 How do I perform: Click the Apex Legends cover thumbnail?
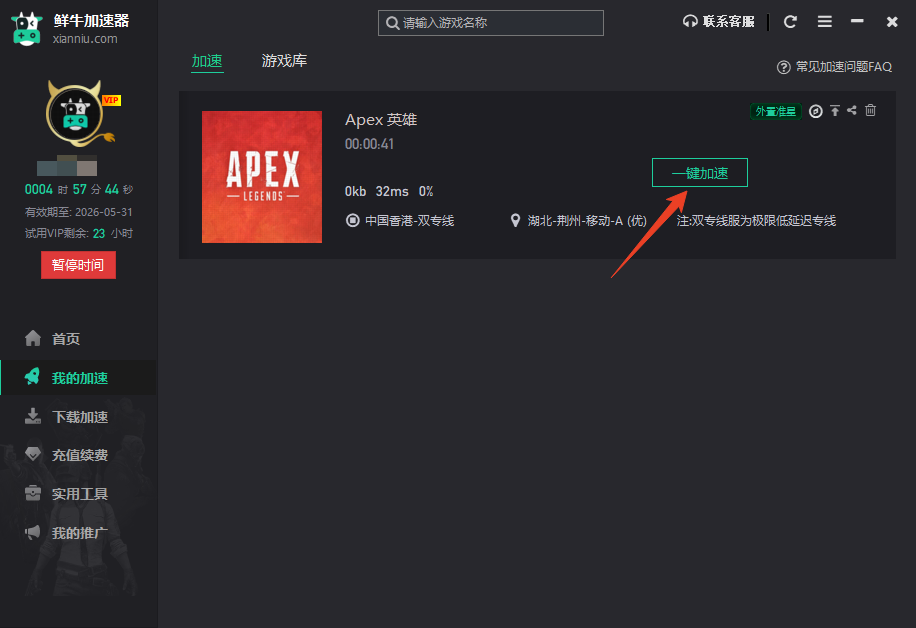(x=262, y=177)
